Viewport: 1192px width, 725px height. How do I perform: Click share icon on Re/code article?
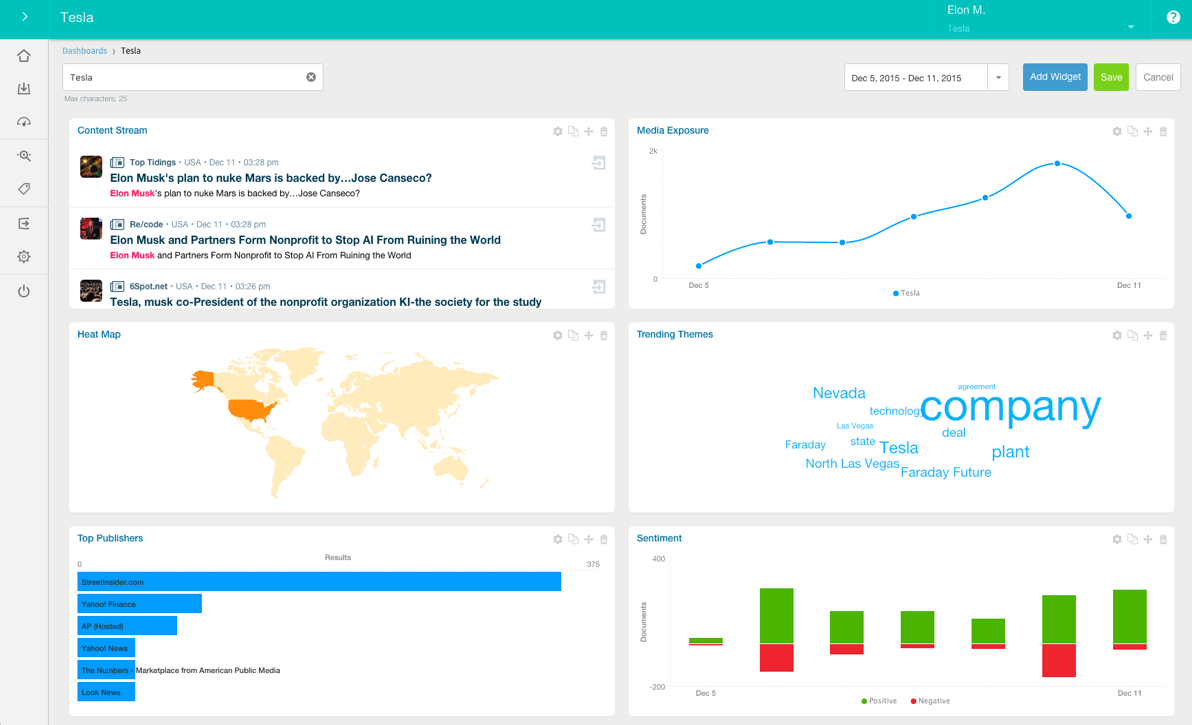pyautogui.click(x=599, y=225)
